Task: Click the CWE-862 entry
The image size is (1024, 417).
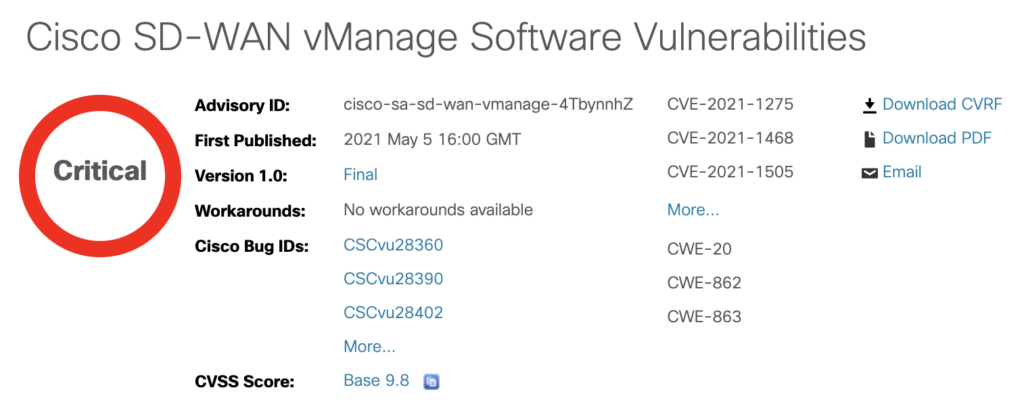Action: [x=704, y=283]
